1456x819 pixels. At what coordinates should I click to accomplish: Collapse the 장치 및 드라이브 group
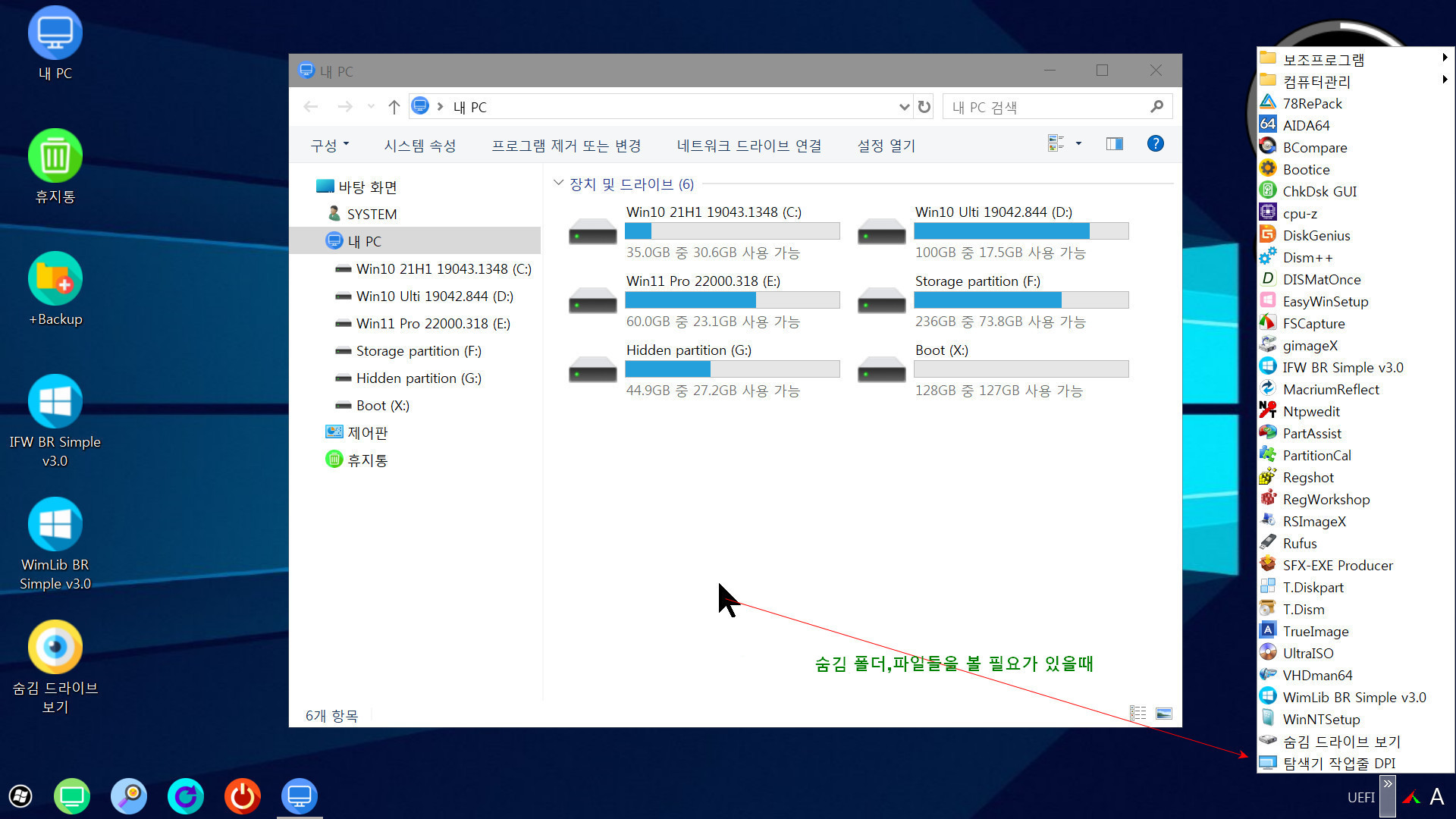(x=559, y=184)
